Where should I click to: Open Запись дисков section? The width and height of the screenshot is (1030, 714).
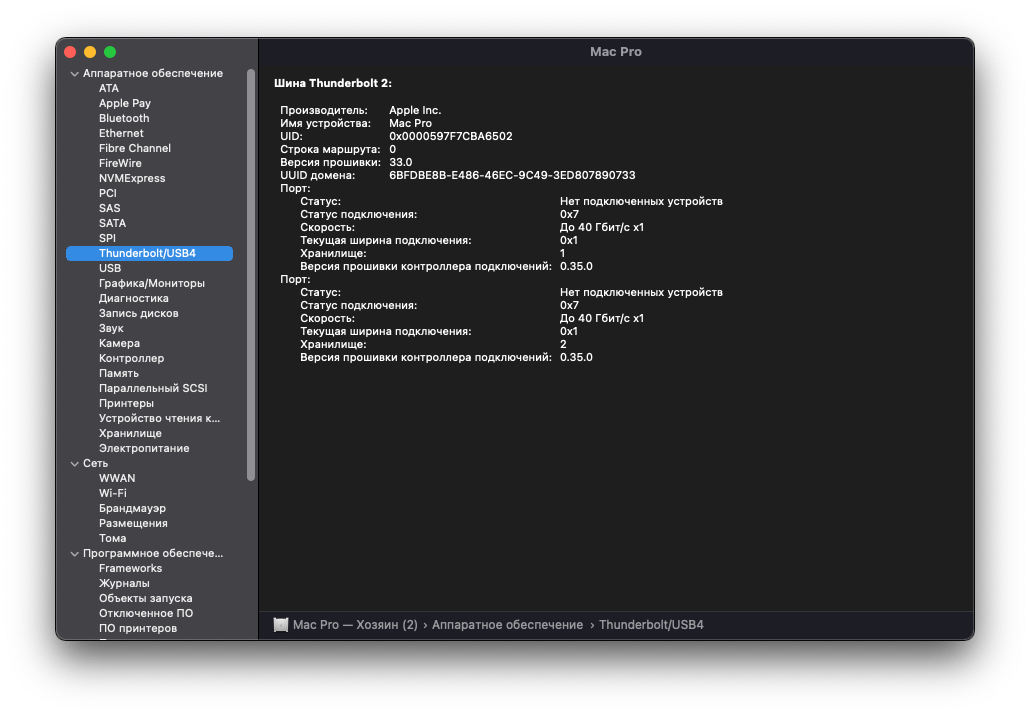click(x=139, y=313)
